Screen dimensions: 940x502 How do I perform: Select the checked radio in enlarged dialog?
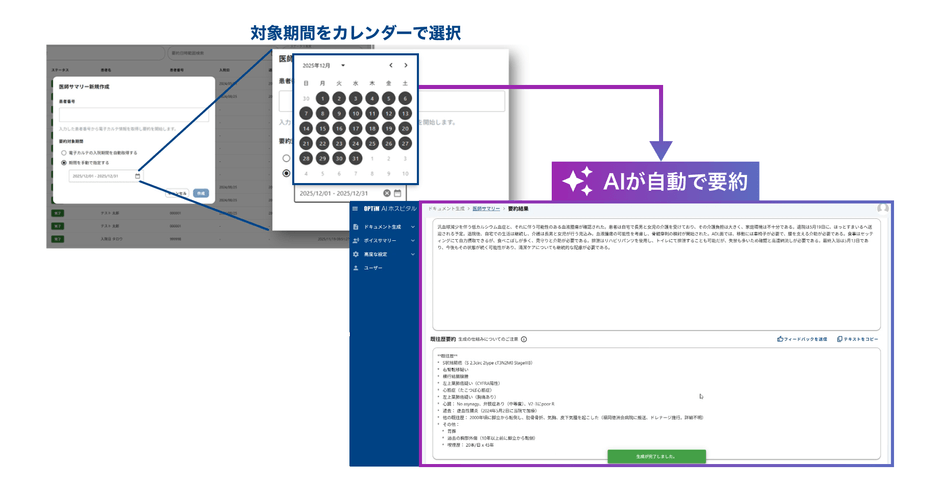coord(287,173)
